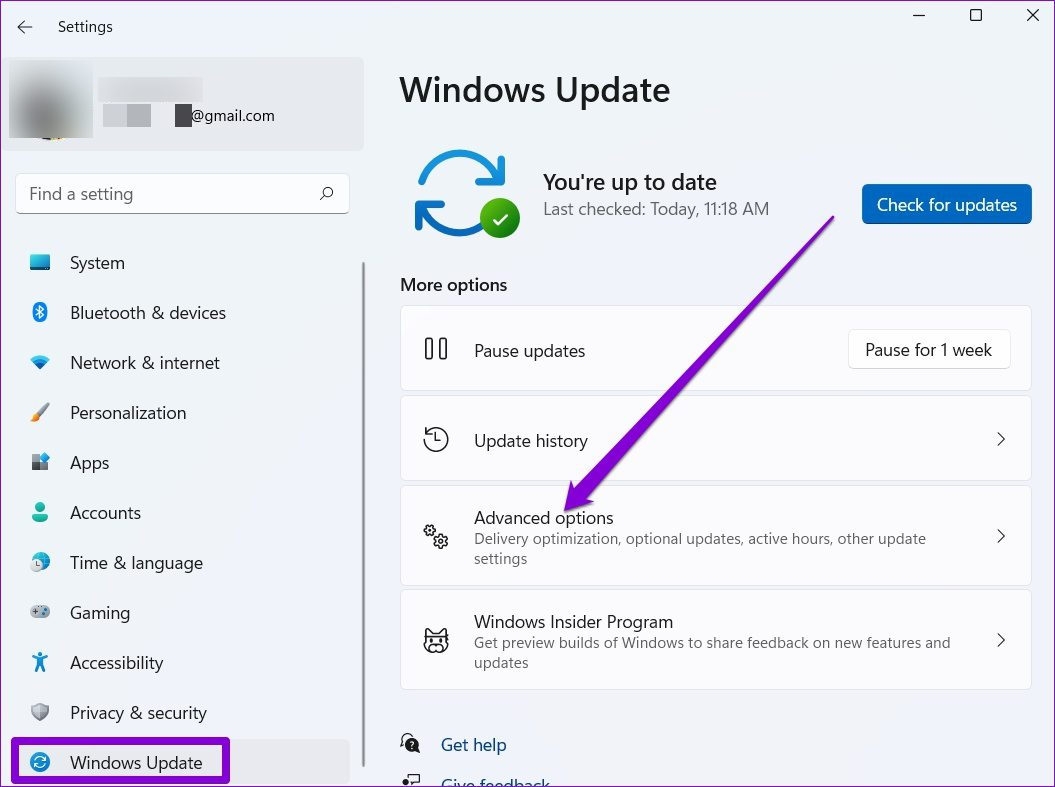Click the search magnifier icon

click(x=326, y=194)
